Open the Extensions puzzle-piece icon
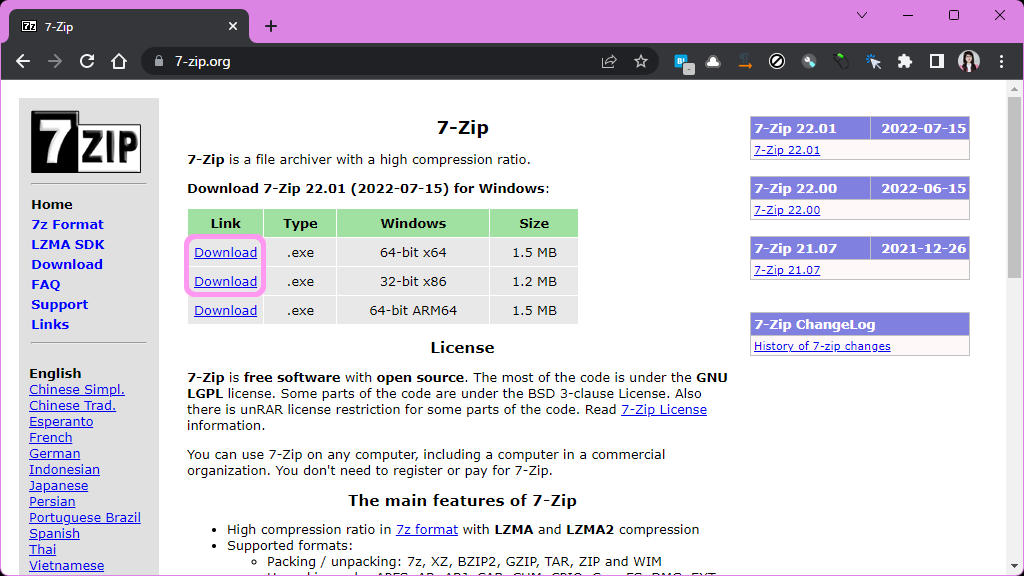 point(905,61)
